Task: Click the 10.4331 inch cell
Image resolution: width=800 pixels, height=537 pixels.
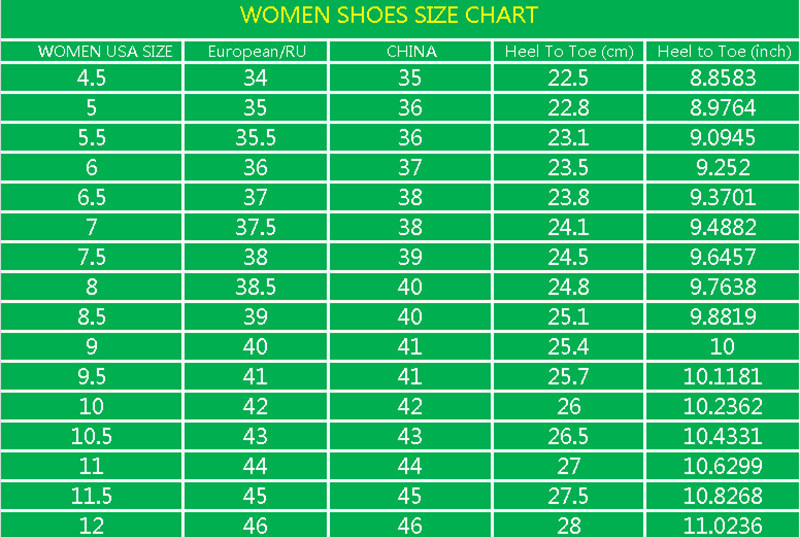Action: point(722,436)
